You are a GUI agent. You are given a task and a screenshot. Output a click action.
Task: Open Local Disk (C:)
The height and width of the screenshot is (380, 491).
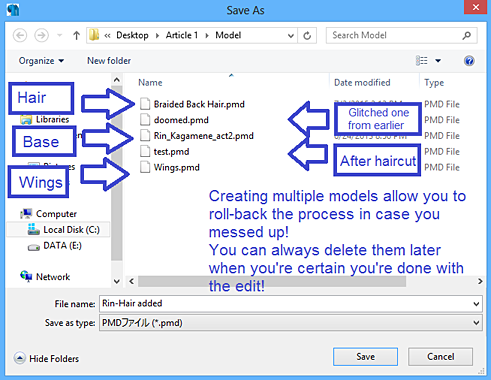71,230
